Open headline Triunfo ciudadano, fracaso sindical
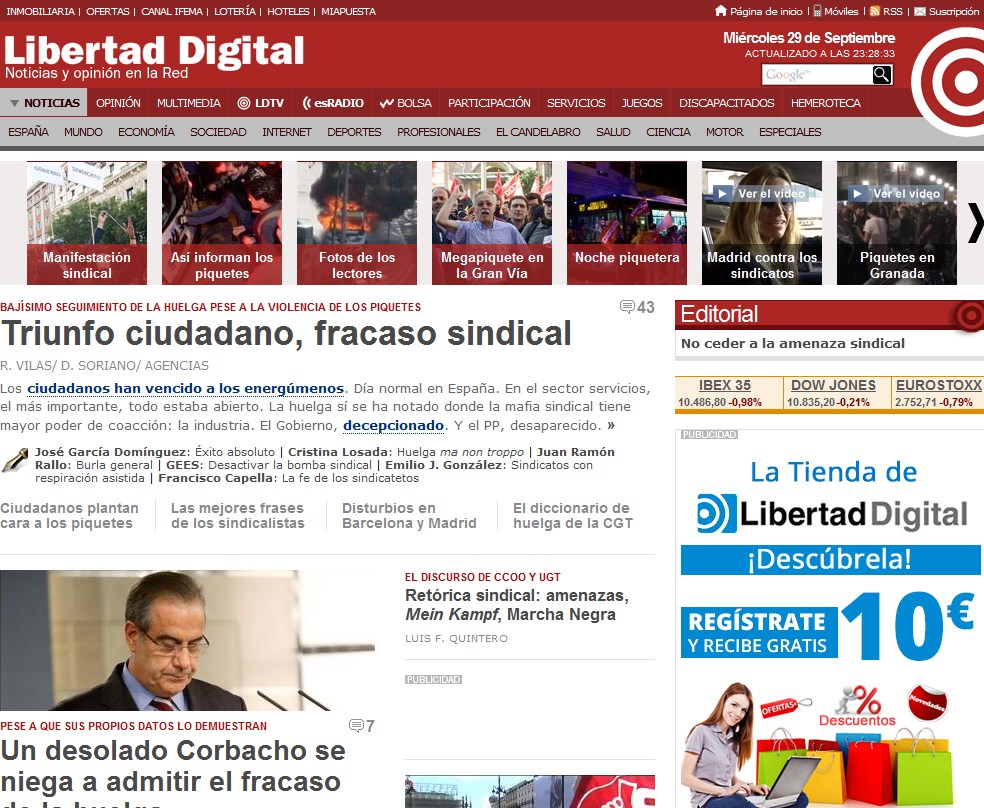The width and height of the screenshot is (984, 808). pyautogui.click(x=286, y=333)
